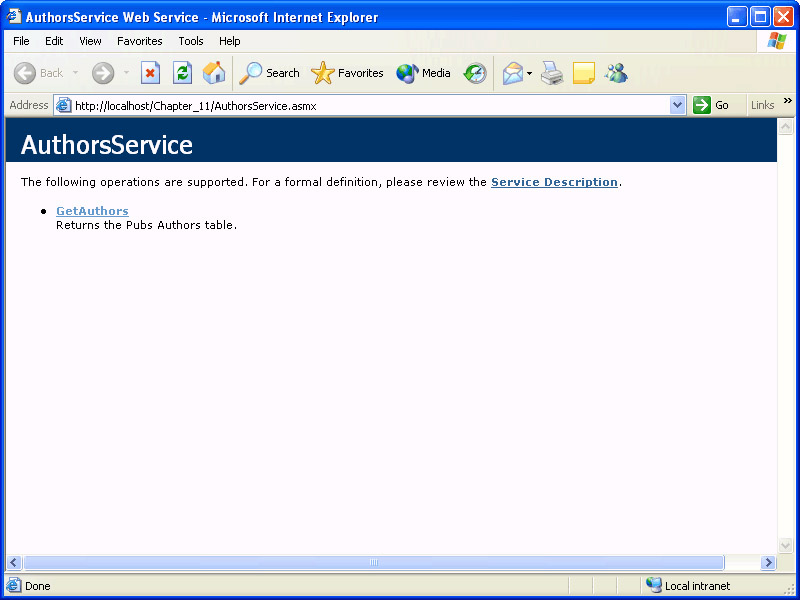Screen dimensions: 800x600
Task: Follow the GetAuthors operation link
Action: pyautogui.click(x=92, y=211)
